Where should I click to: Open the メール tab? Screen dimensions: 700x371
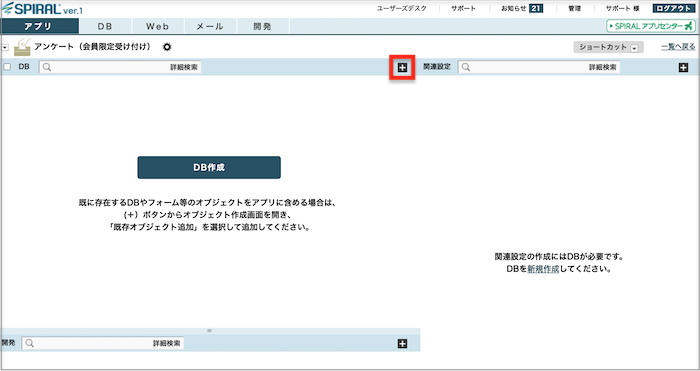210,26
